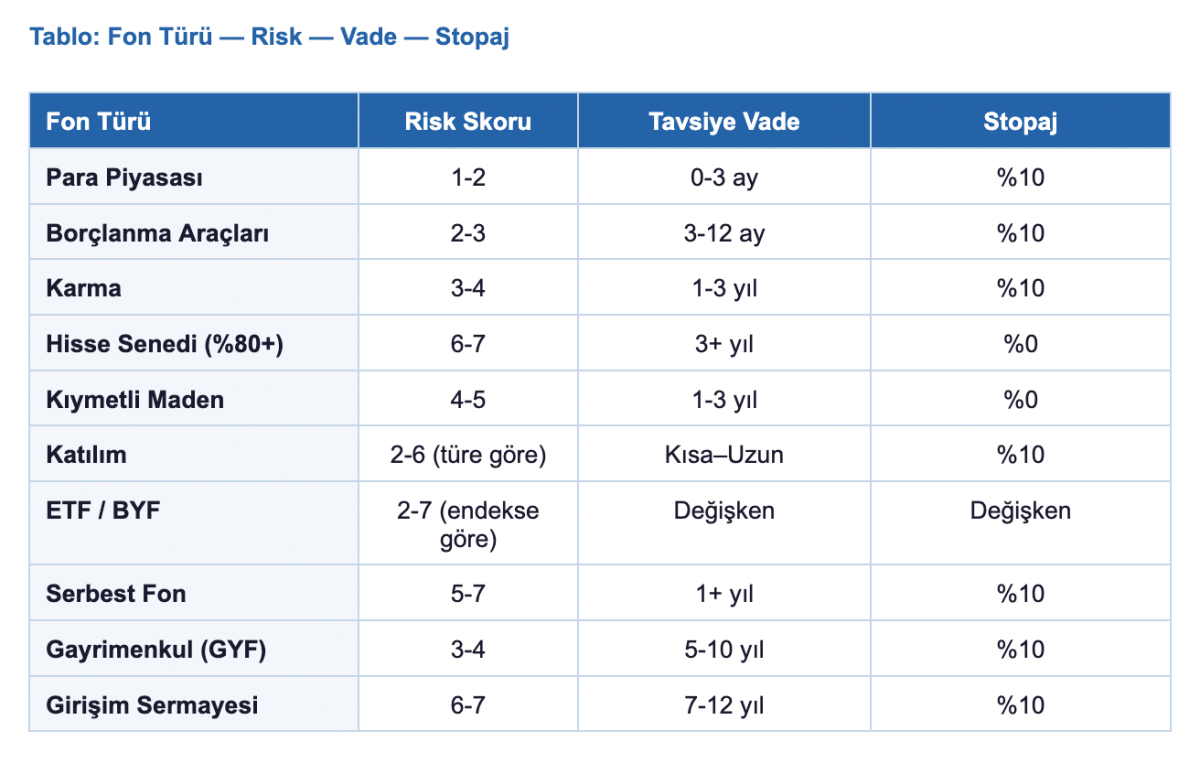Image resolution: width=1200 pixels, height=763 pixels.
Task: Select the 'Karma' fund row label
Action: coord(83,288)
